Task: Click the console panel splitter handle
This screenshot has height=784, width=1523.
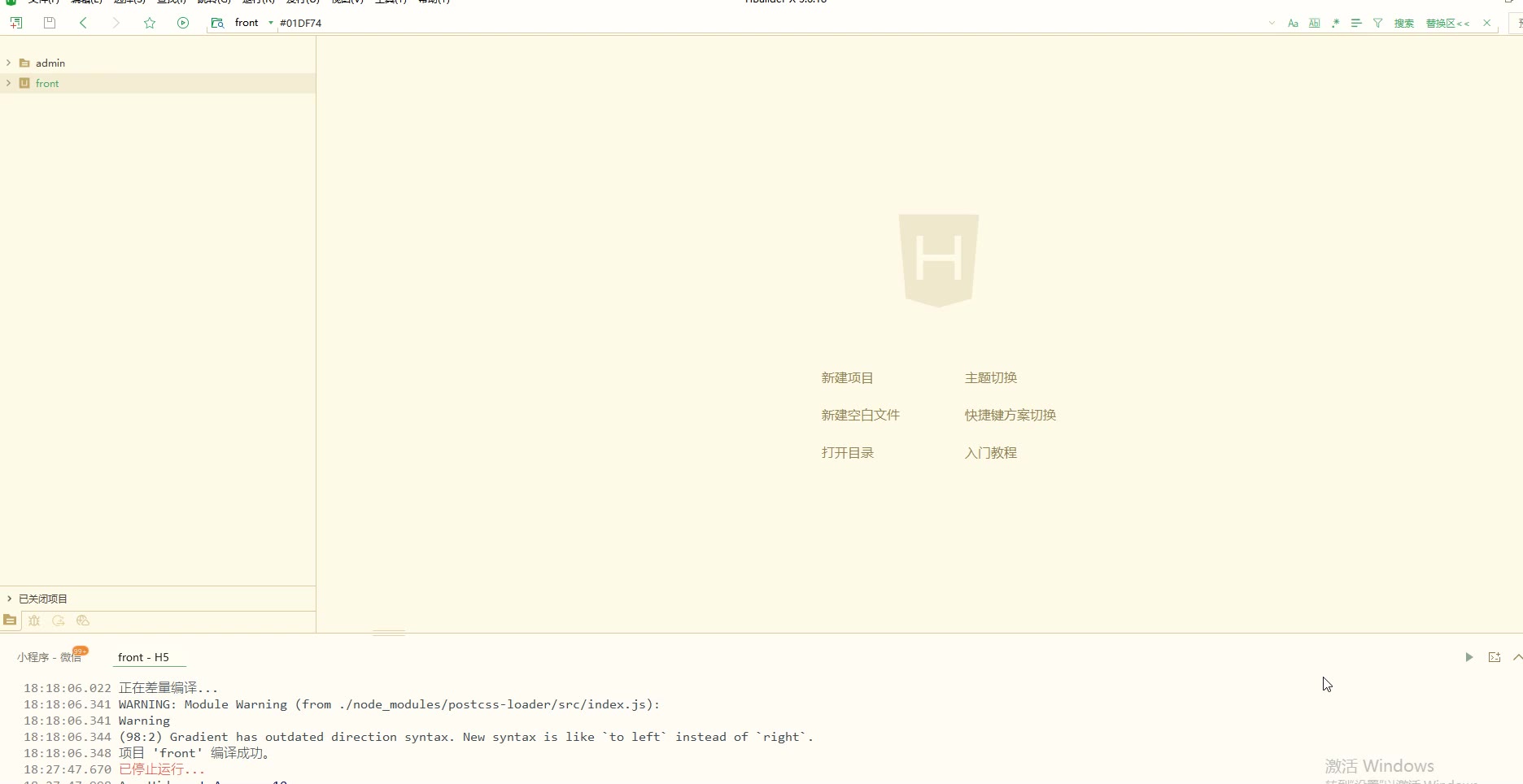Action: click(x=389, y=632)
